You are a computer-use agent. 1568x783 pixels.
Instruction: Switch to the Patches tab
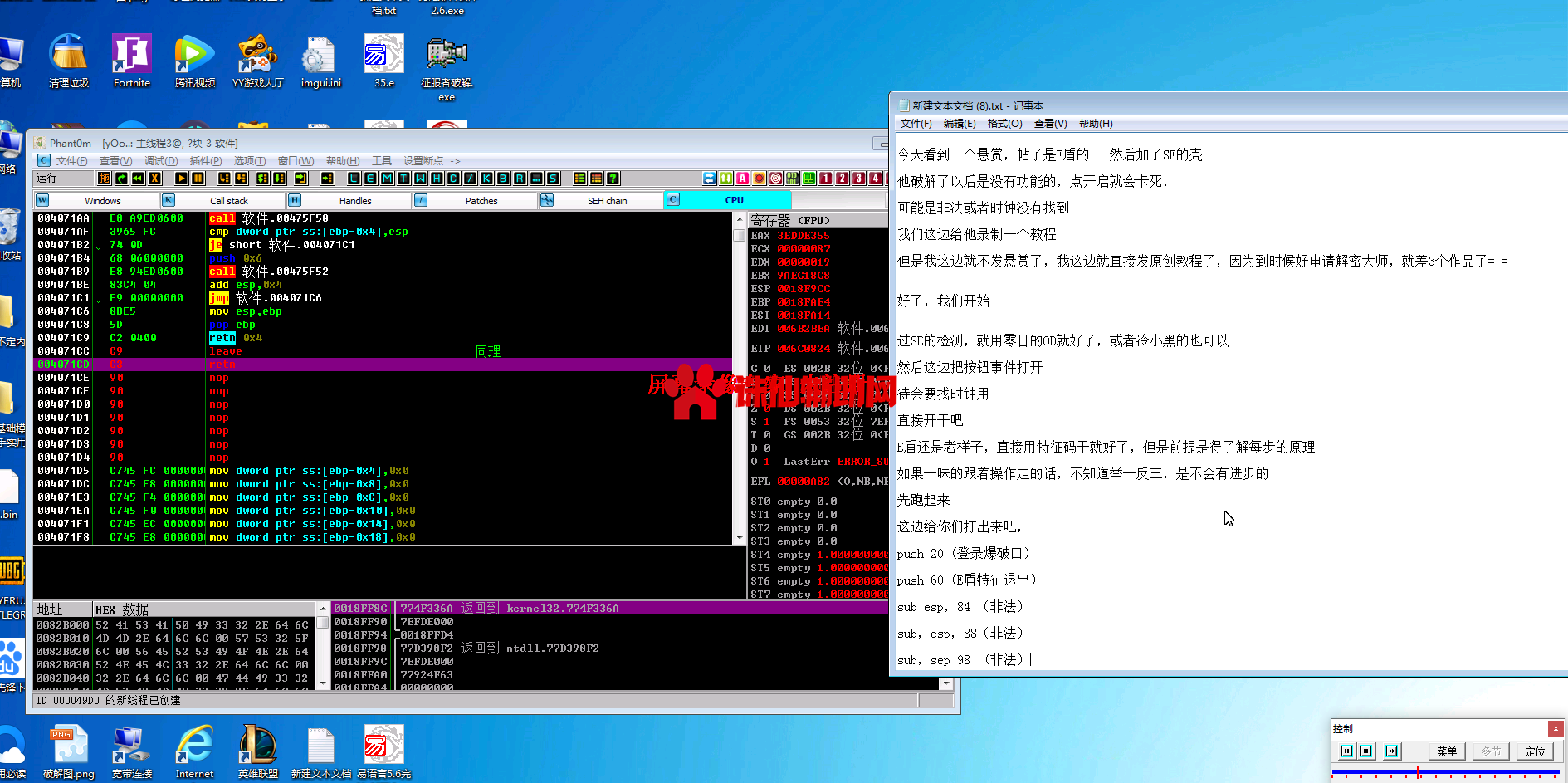[475, 200]
